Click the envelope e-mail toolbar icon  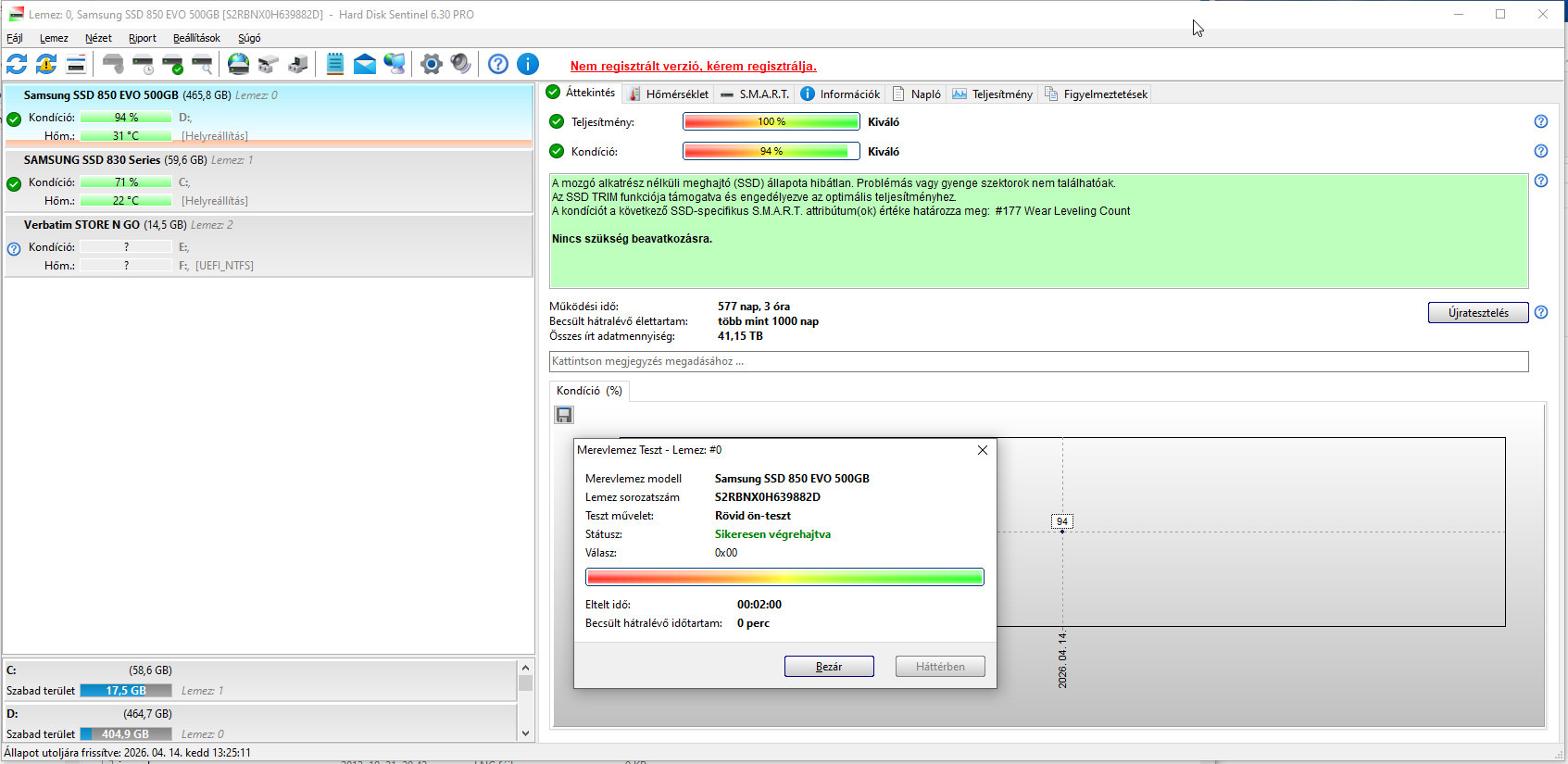[x=365, y=64]
